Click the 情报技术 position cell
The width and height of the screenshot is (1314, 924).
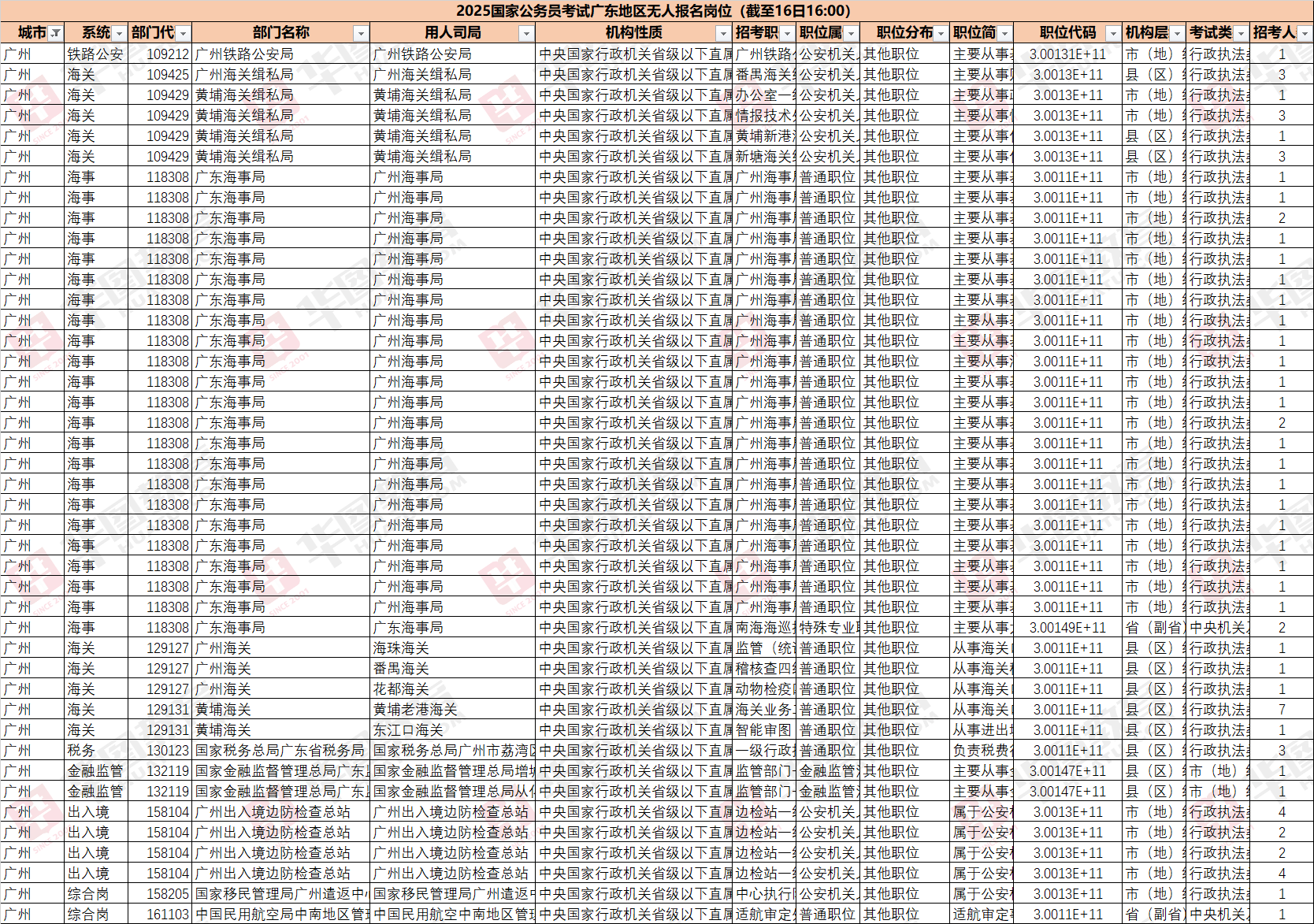pos(765,116)
